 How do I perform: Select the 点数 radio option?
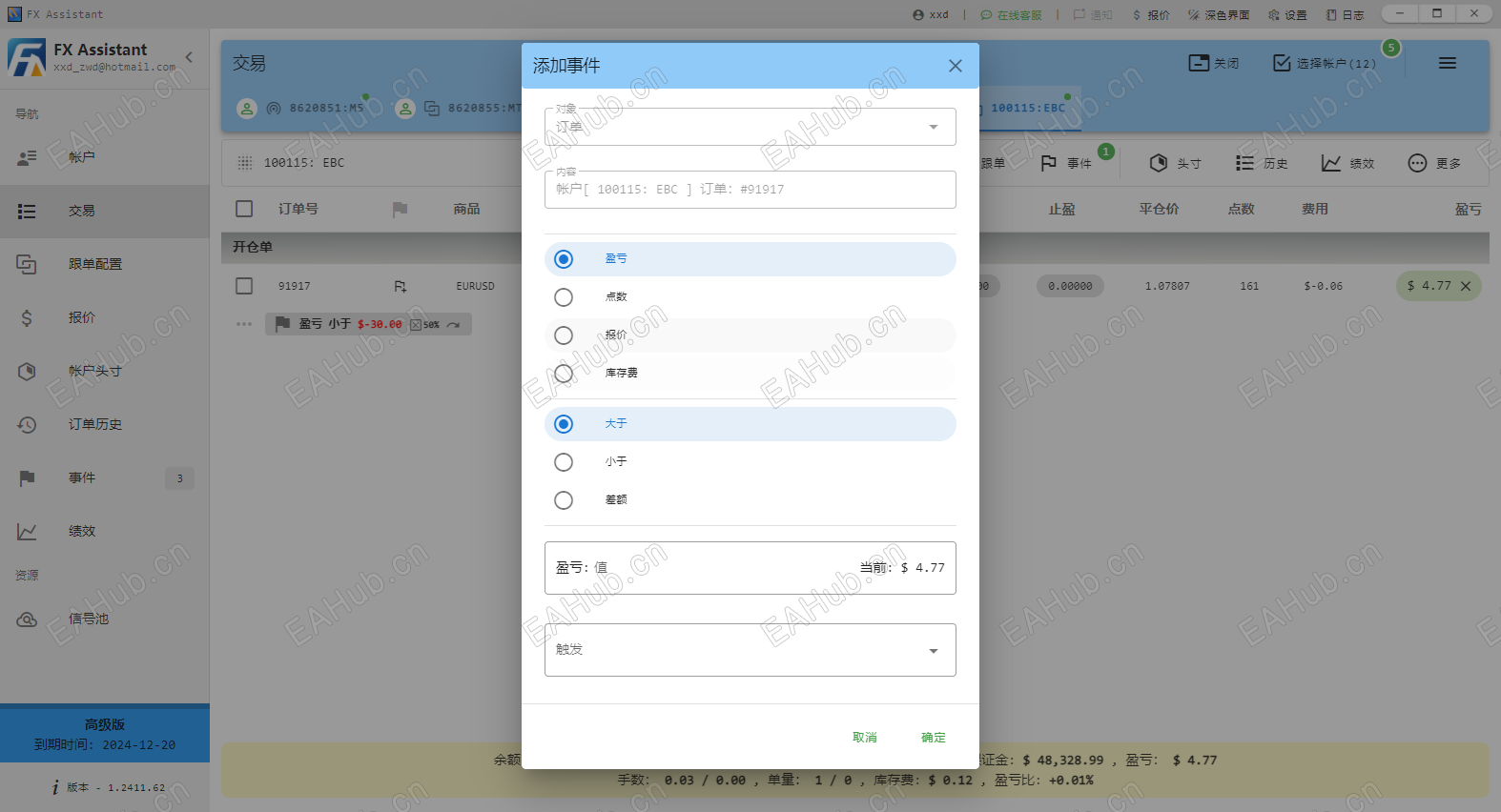[750, 297]
